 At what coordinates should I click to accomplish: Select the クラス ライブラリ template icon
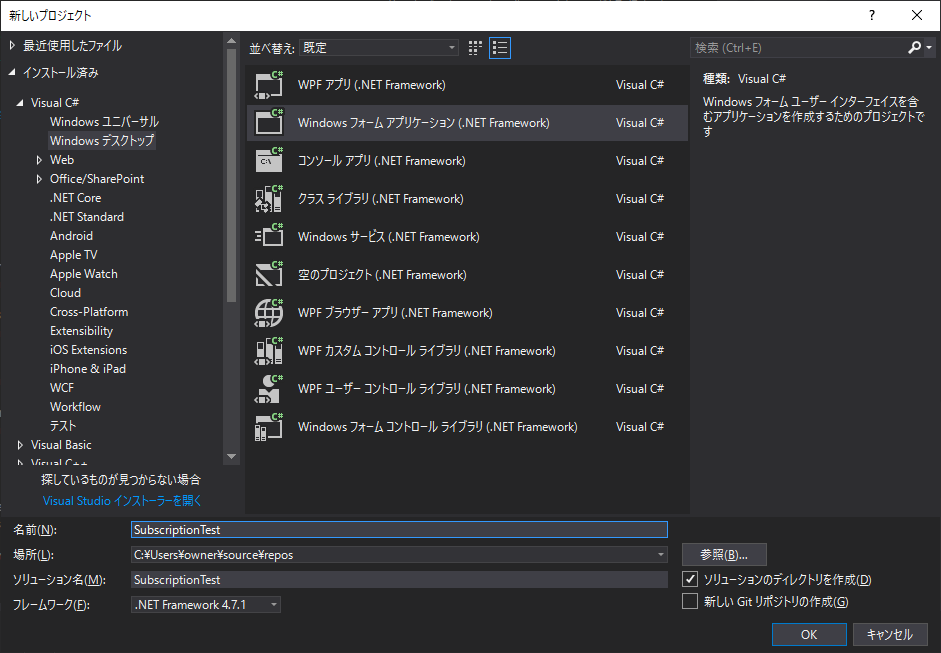coord(269,199)
